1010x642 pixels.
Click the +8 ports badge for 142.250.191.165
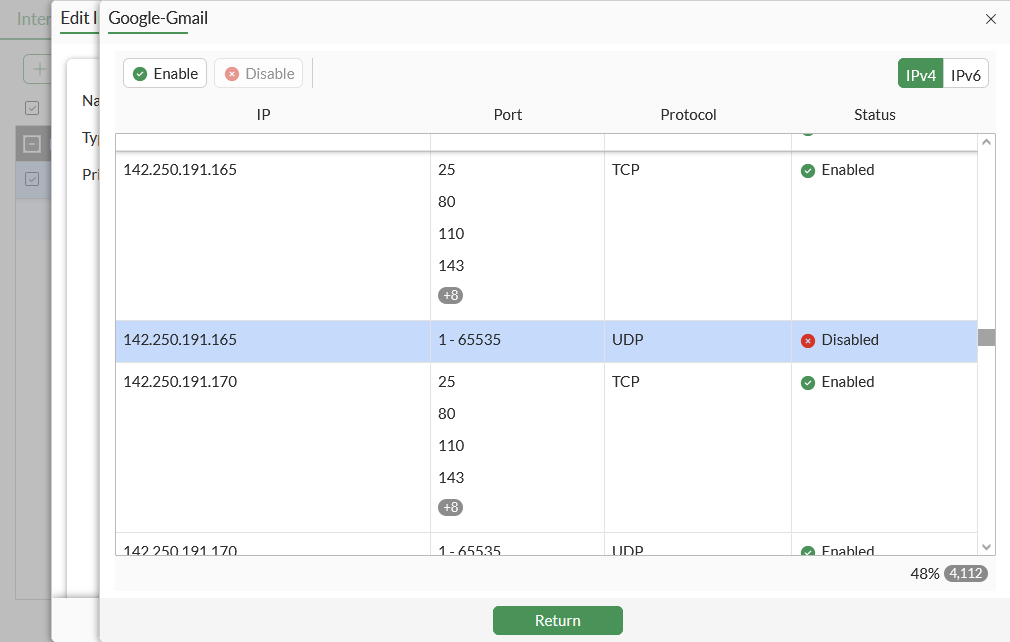pos(450,296)
